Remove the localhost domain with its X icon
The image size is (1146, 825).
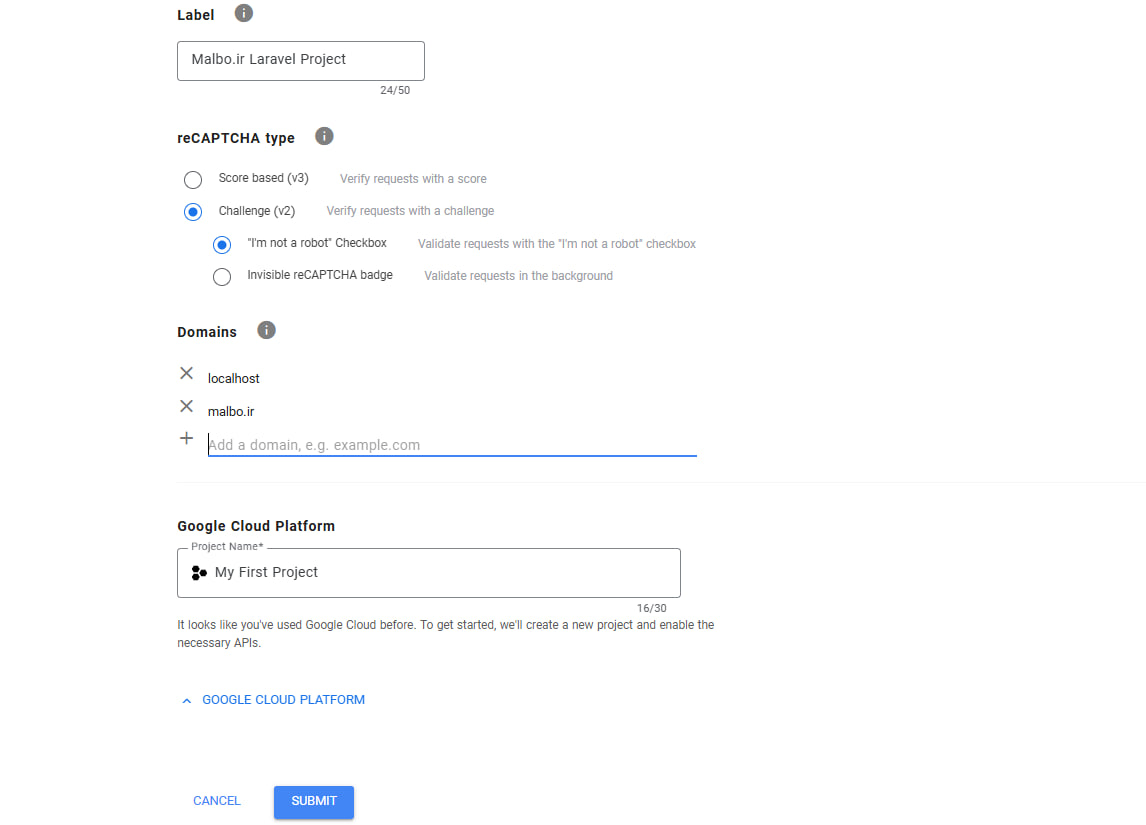point(186,373)
